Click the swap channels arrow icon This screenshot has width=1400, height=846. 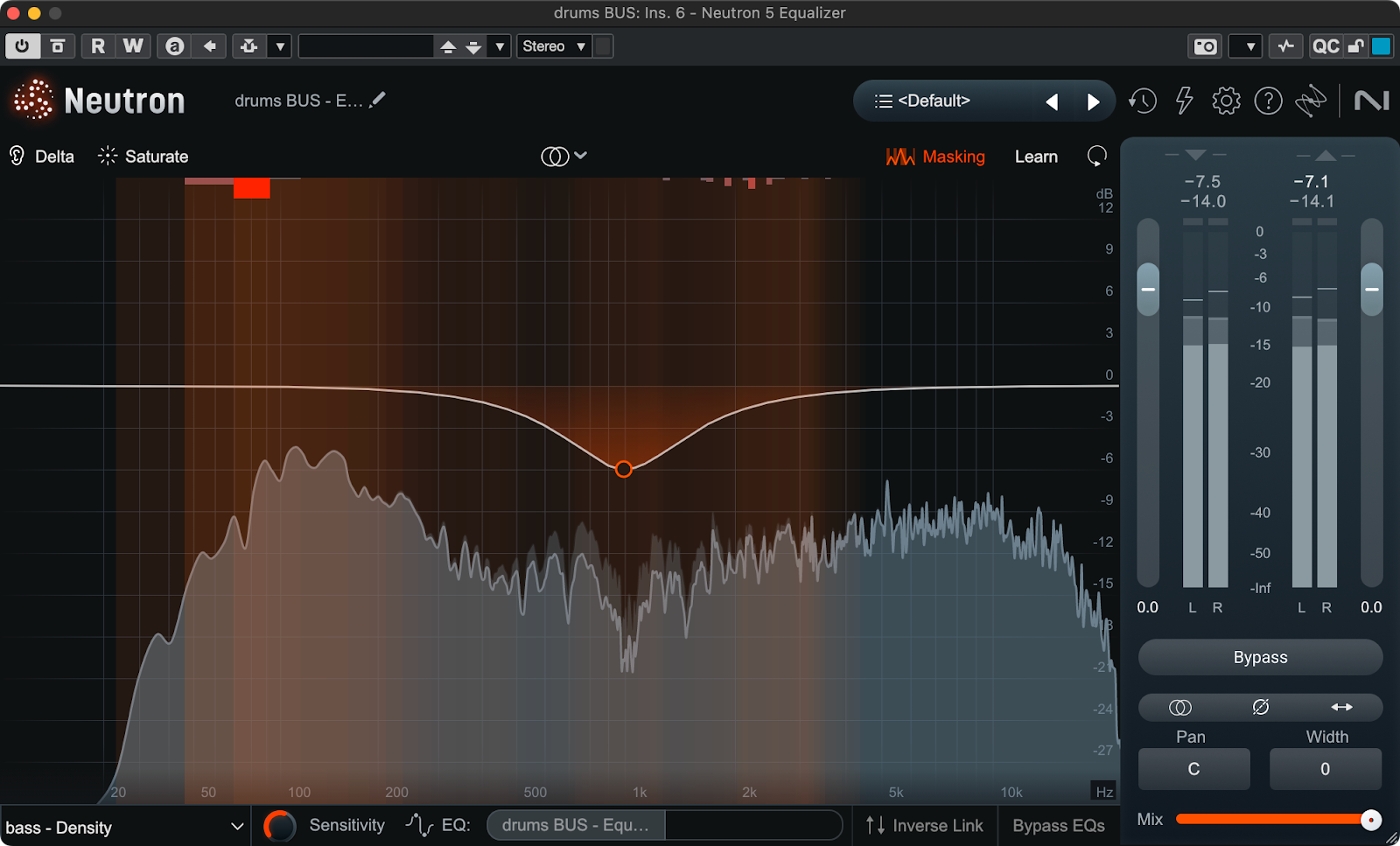(x=1341, y=707)
